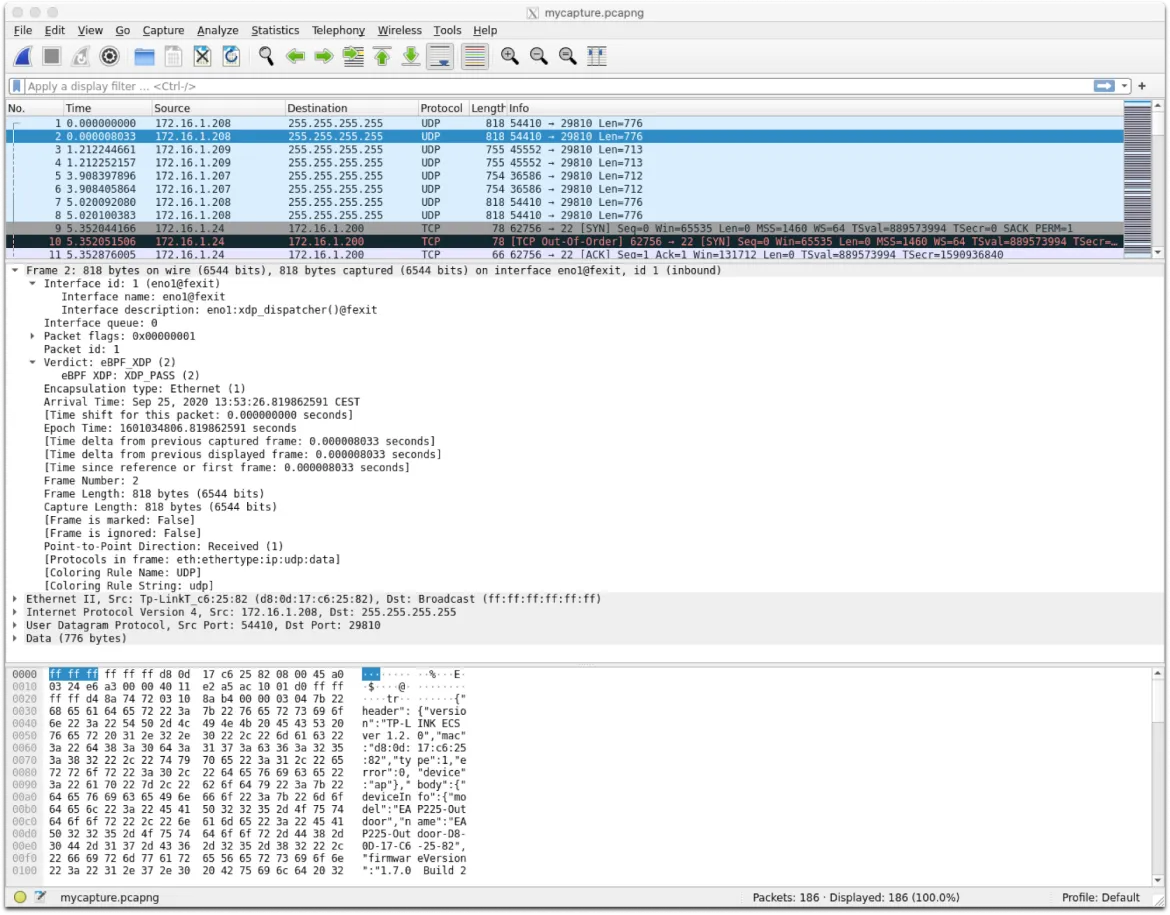This screenshot has width=1170, height=915.
Task: Open the Telephony menu
Action: tap(338, 31)
